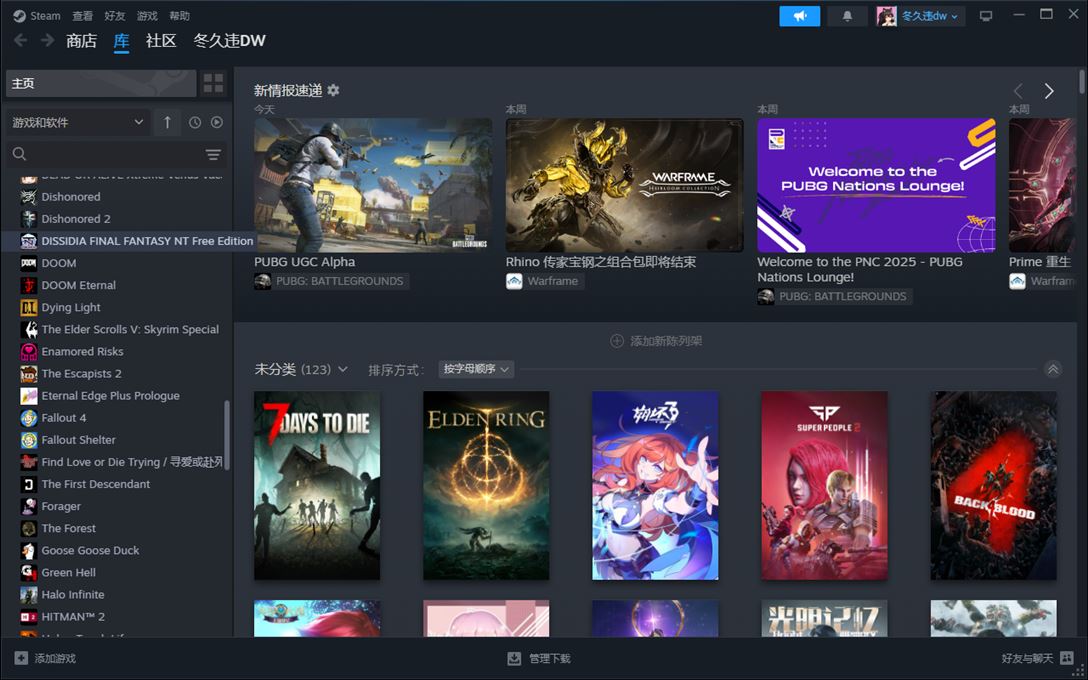Click the PUBG: BATTLEGROUNDS tag under UGC Alpha
Screen dimensions: 1088x680
[332, 282]
